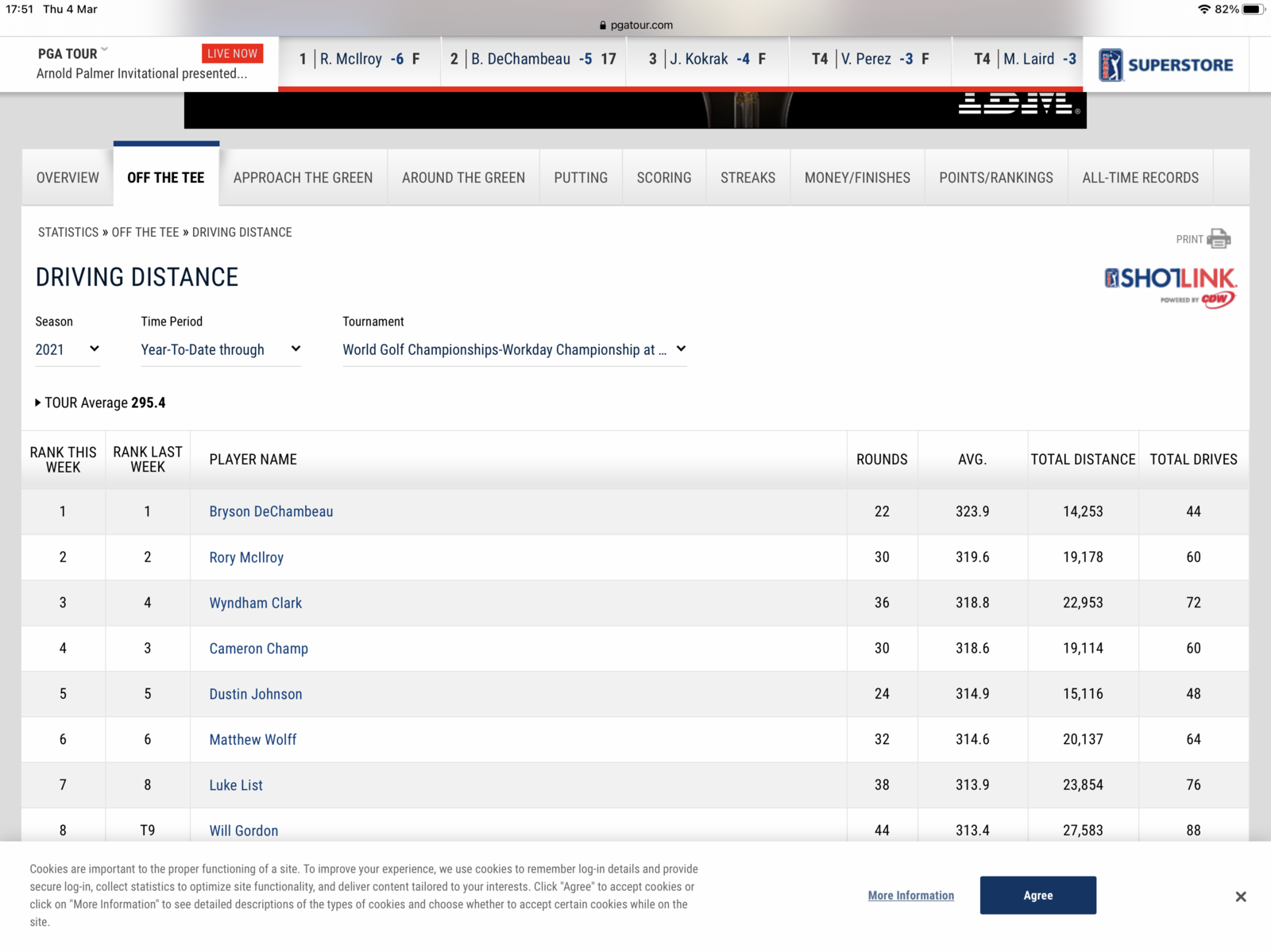Tap the lock icon beside pgatour.com
This screenshot has height=952, width=1271.
[603, 25]
